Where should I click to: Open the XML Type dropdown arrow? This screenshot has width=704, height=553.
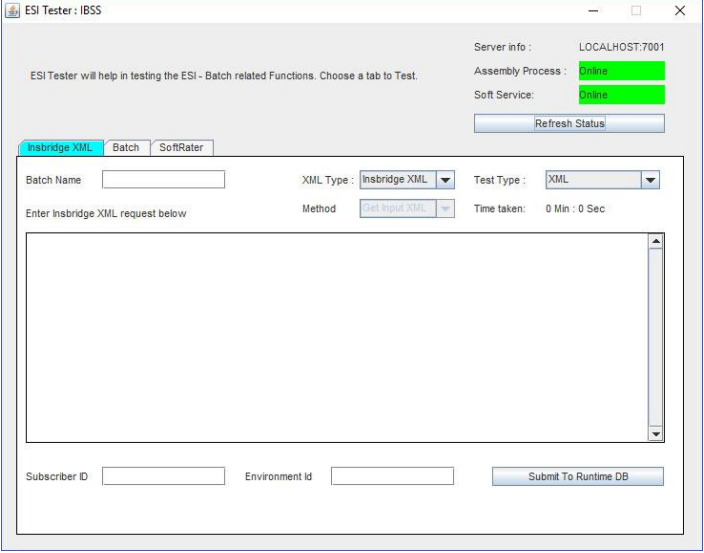[x=445, y=180]
